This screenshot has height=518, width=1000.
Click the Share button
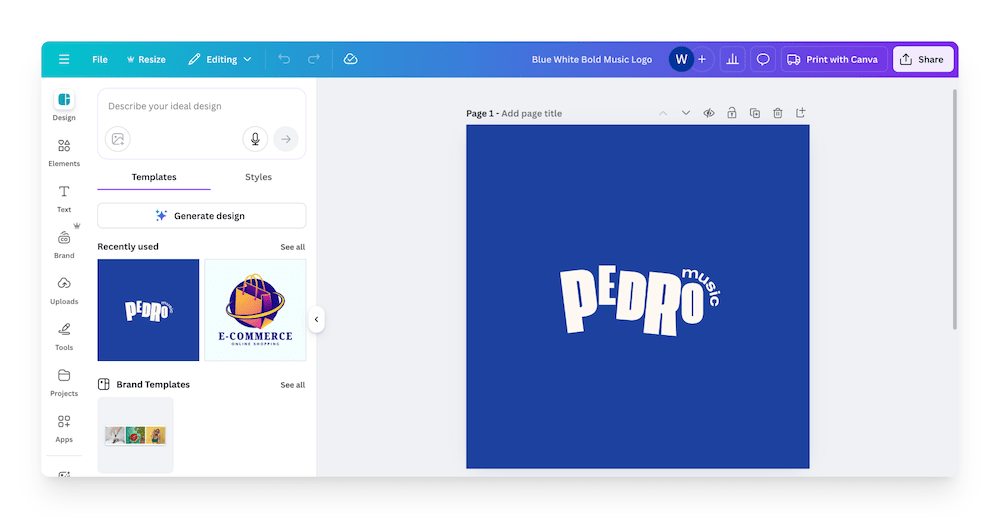tap(923, 59)
